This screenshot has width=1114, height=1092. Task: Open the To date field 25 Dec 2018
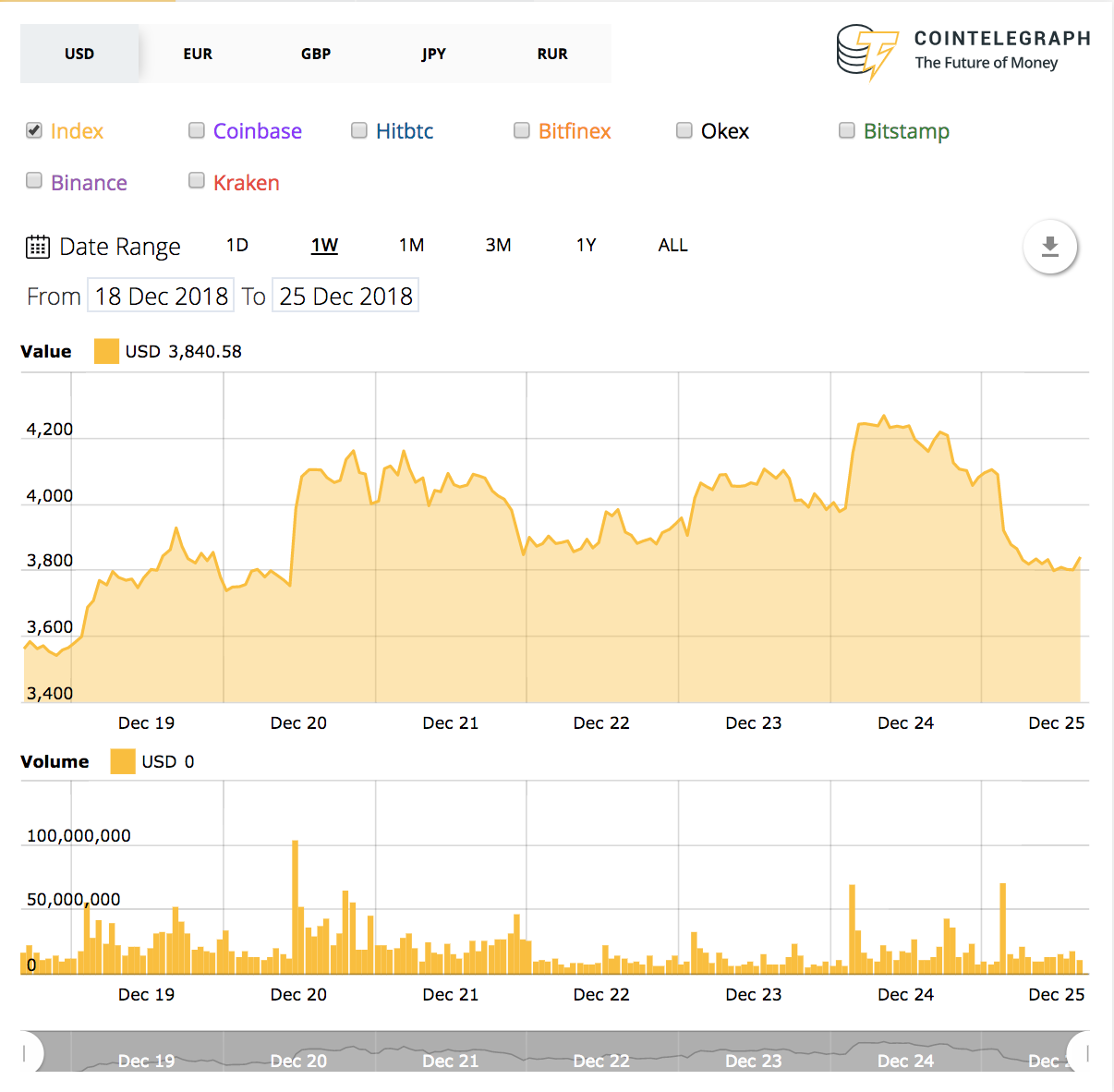(345, 296)
